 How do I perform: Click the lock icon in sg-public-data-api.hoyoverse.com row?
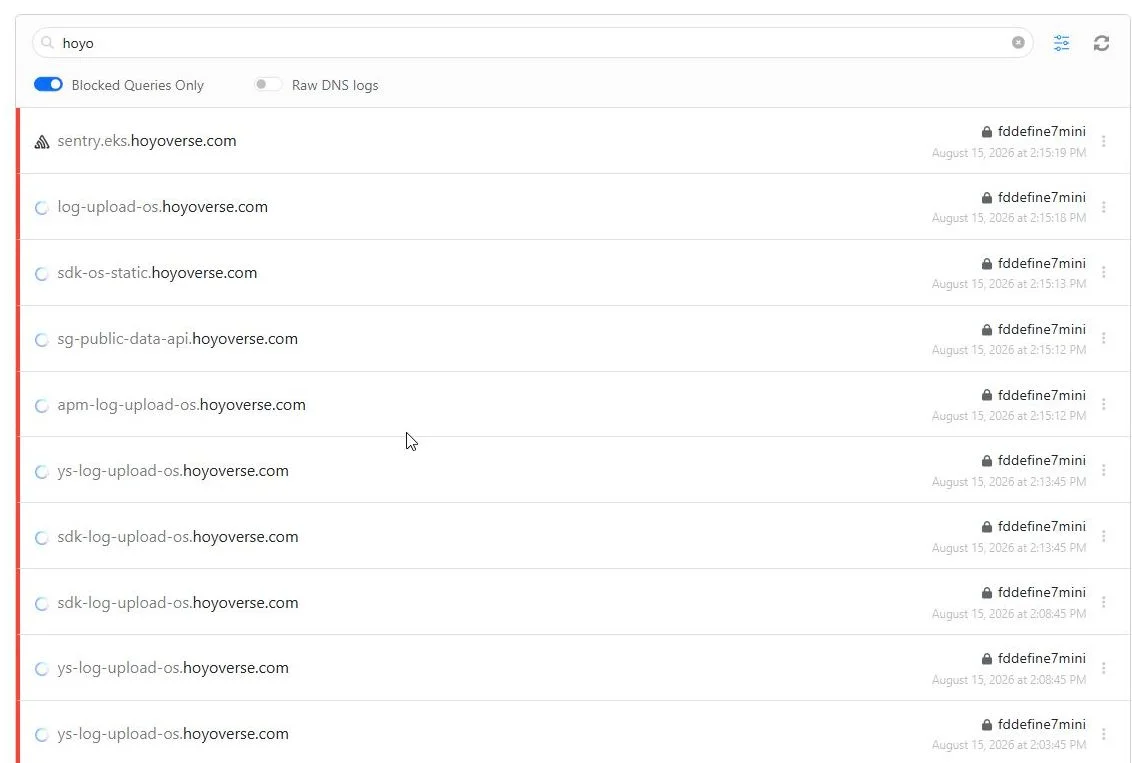tap(986, 329)
